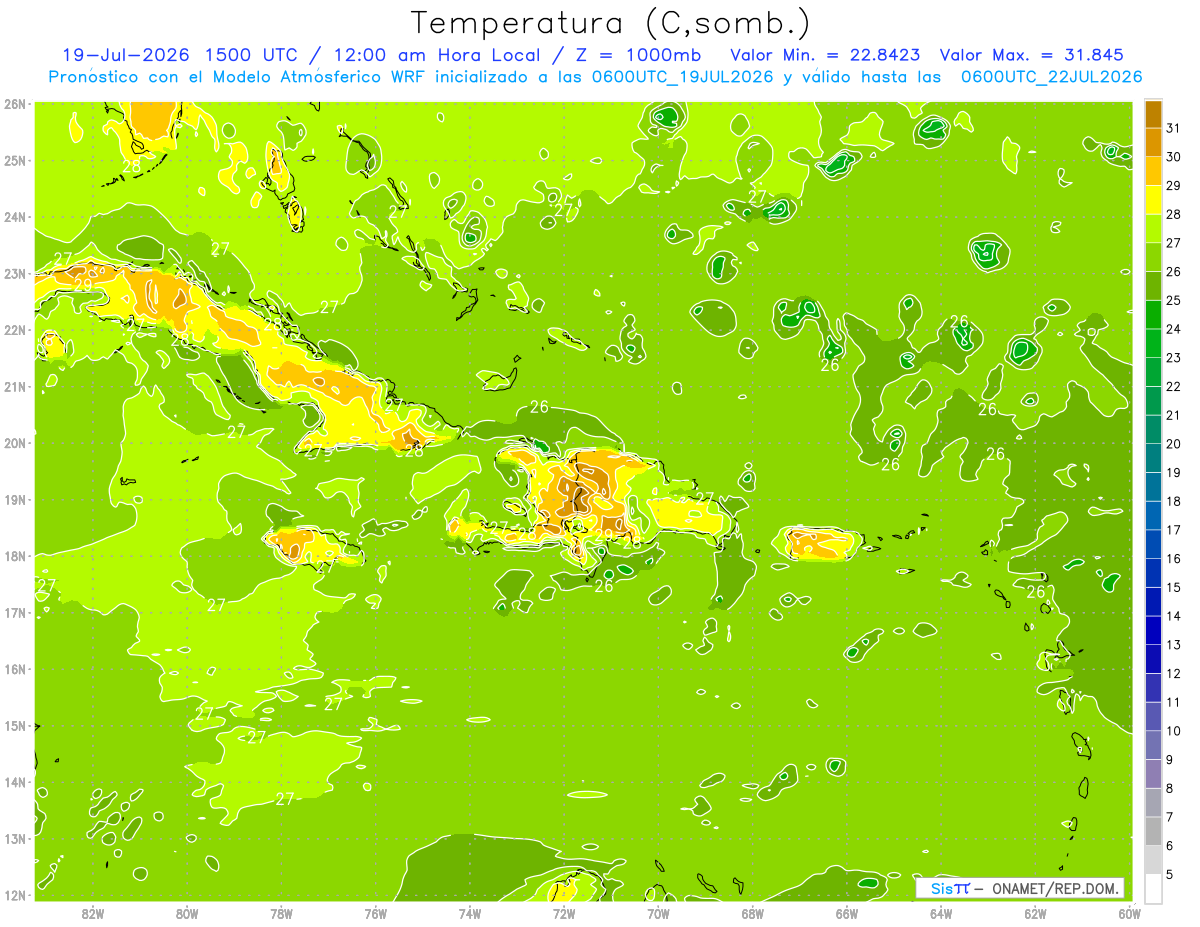Screen dimensions: 1200x927
Task: Click the 82W longitude axis label
Action: (x=92, y=913)
